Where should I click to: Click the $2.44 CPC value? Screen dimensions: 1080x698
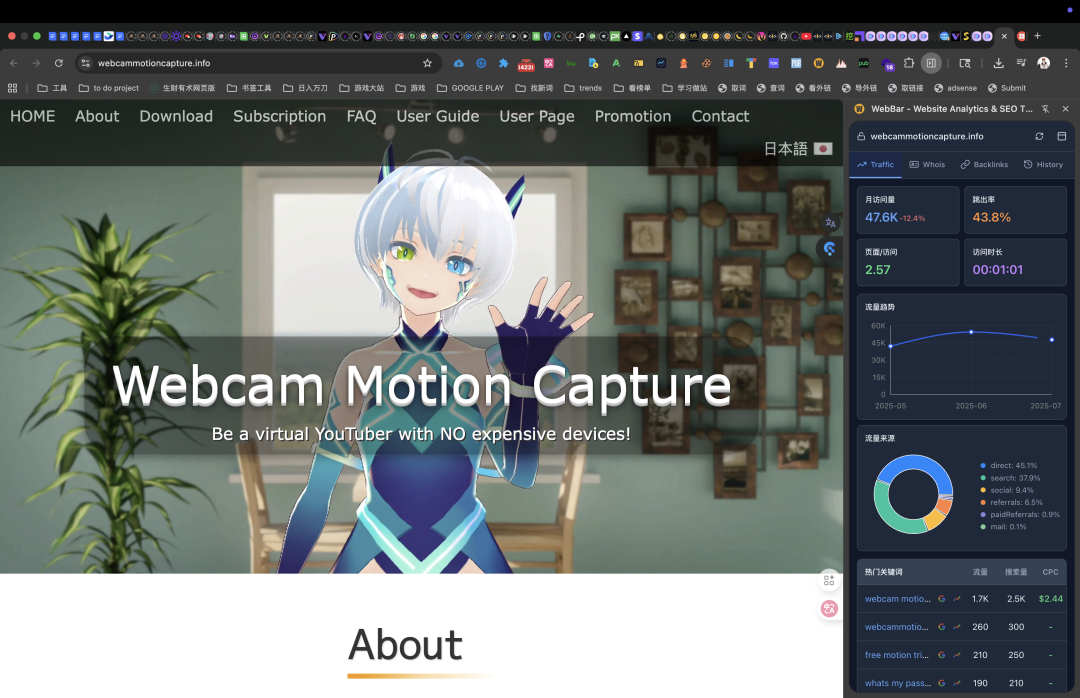pos(1050,599)
